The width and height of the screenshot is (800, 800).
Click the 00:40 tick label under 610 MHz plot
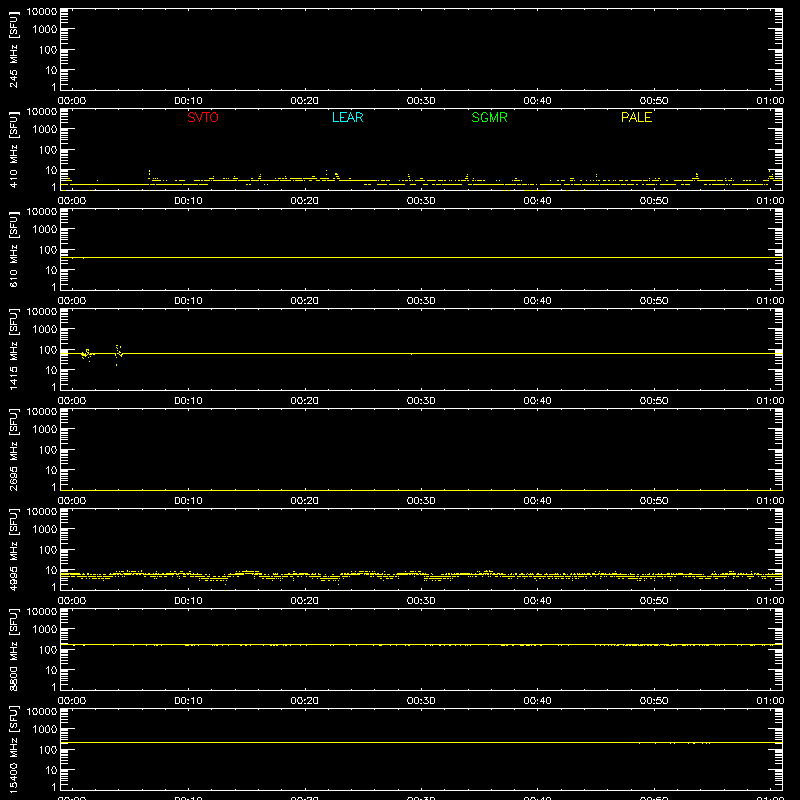click(537, 301)
